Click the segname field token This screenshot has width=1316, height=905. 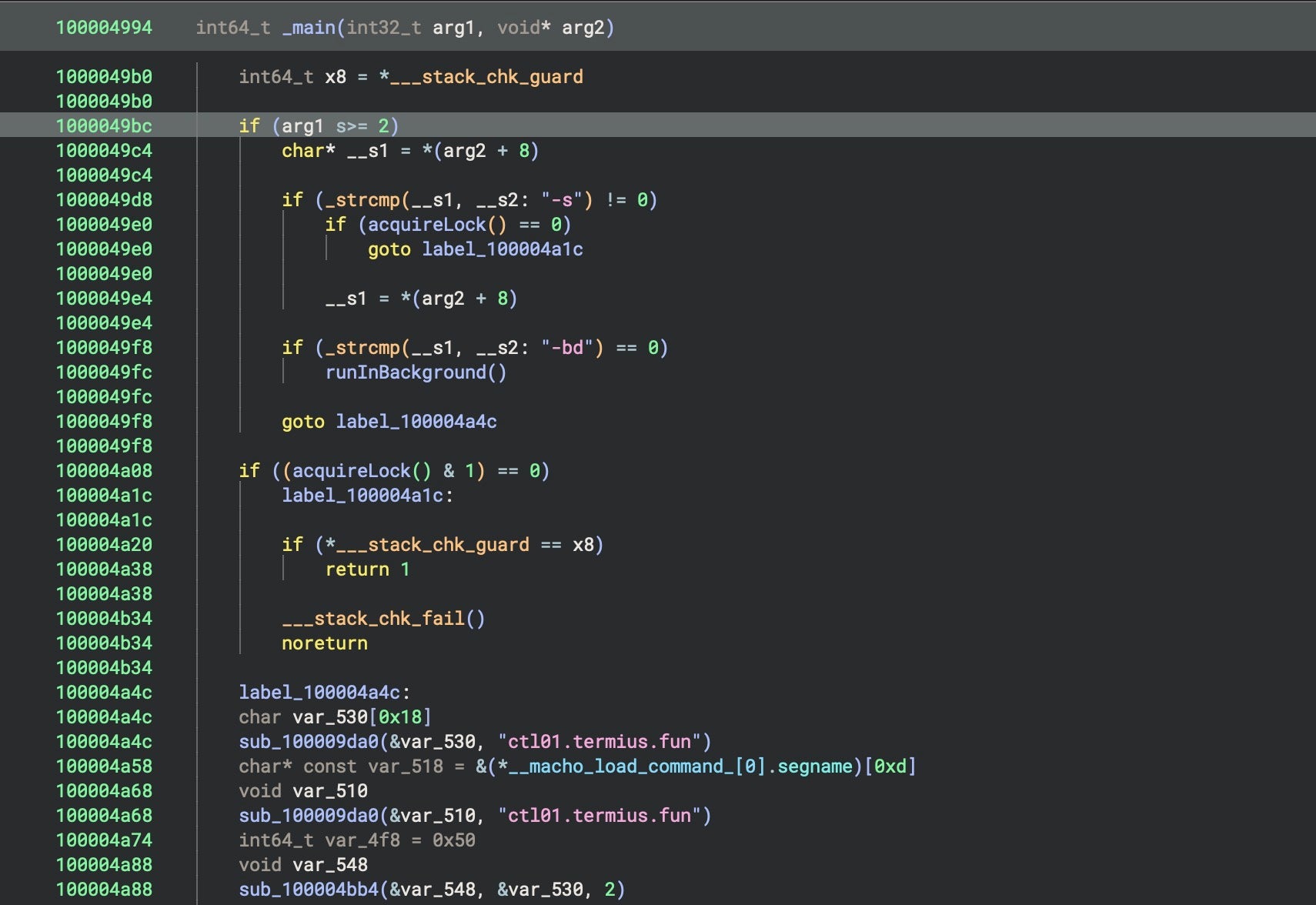click(x=814, y=766)
